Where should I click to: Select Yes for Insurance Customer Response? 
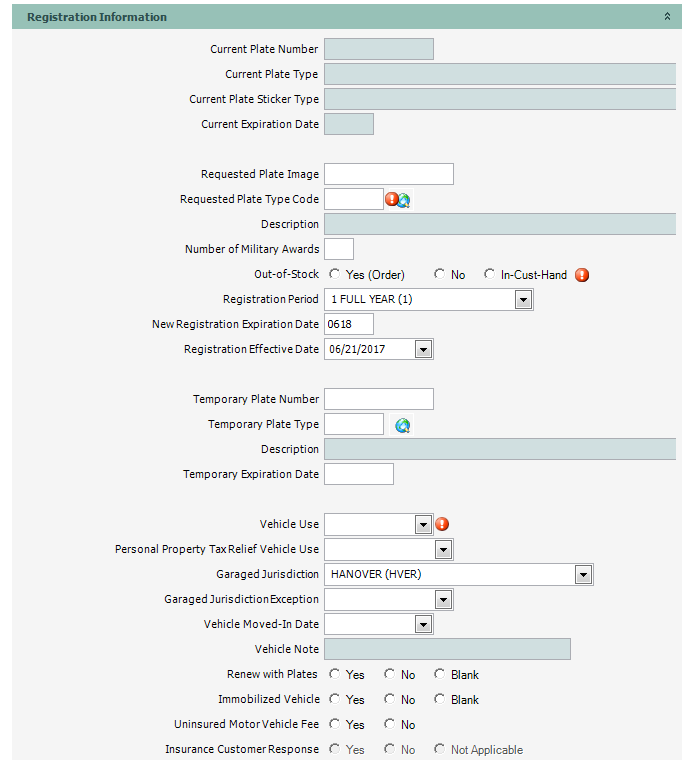pyautogui.click(x=334, y=749)
